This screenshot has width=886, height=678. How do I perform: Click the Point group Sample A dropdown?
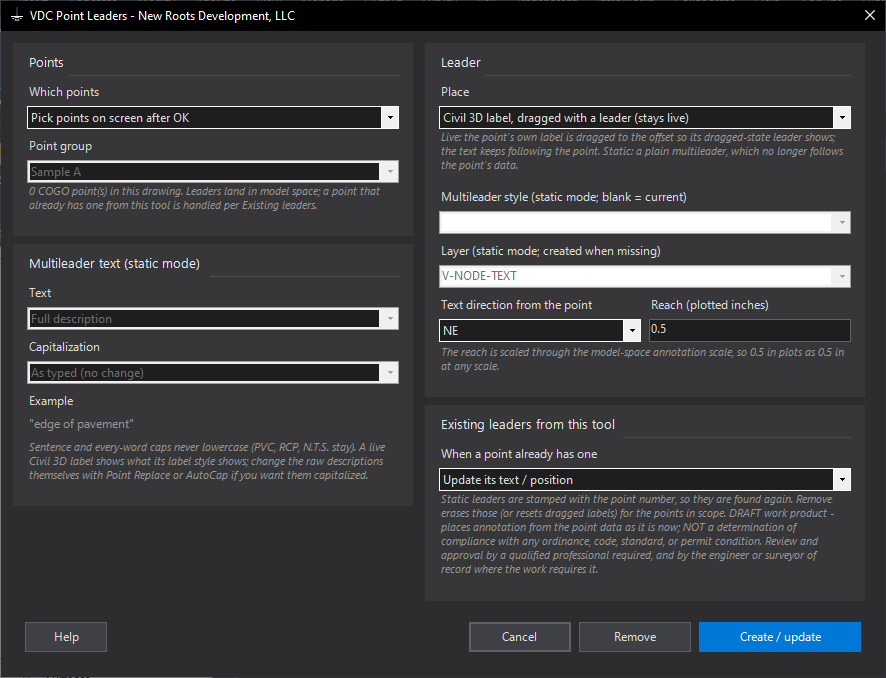(x=213, y=172)
